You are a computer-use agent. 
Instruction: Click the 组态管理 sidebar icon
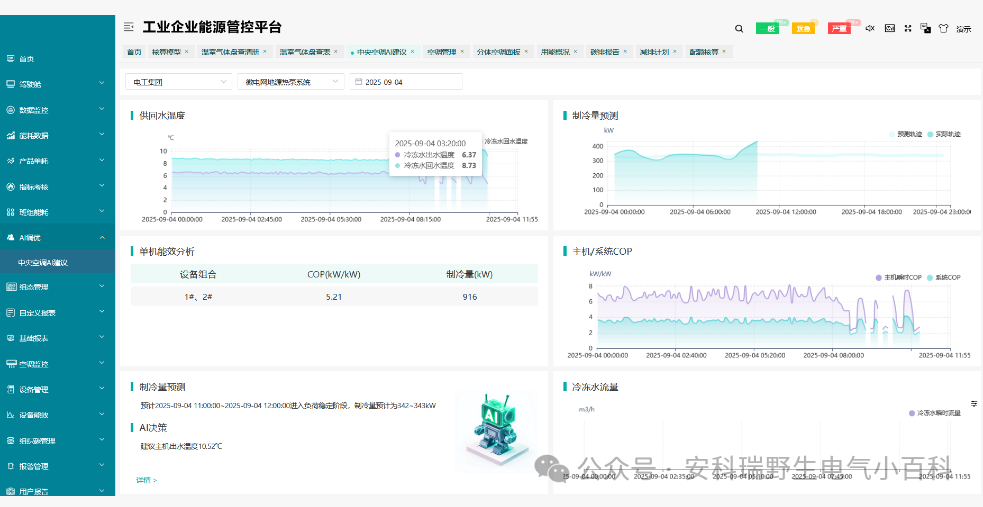click(x=10, y=287)
